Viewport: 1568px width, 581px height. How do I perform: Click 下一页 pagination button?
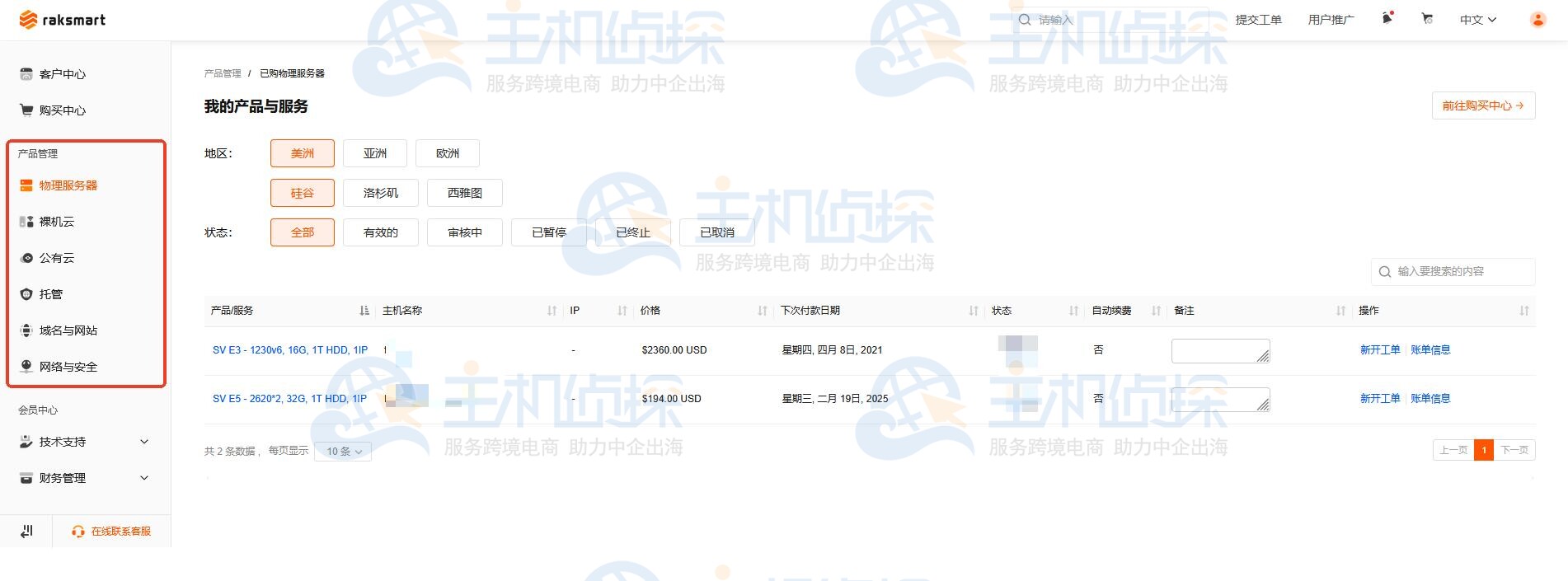(1514, 450)
